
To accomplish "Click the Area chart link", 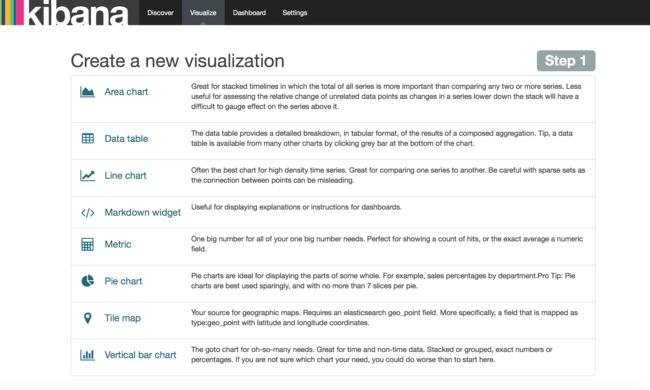I will pos(126,92).
